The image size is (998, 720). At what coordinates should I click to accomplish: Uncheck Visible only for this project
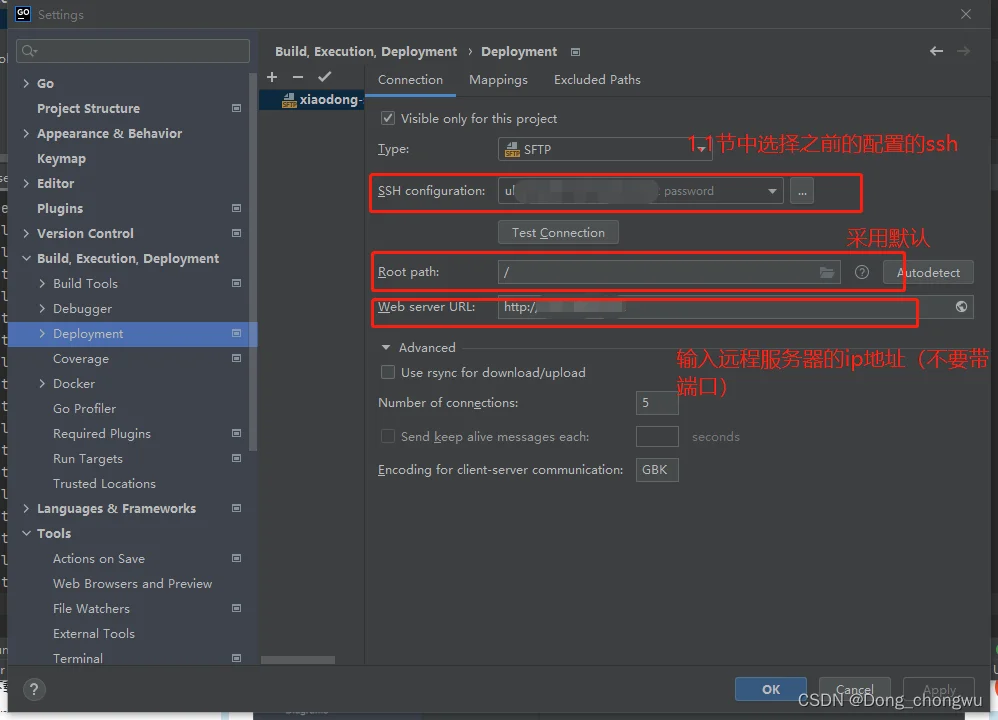click(388, 118)
